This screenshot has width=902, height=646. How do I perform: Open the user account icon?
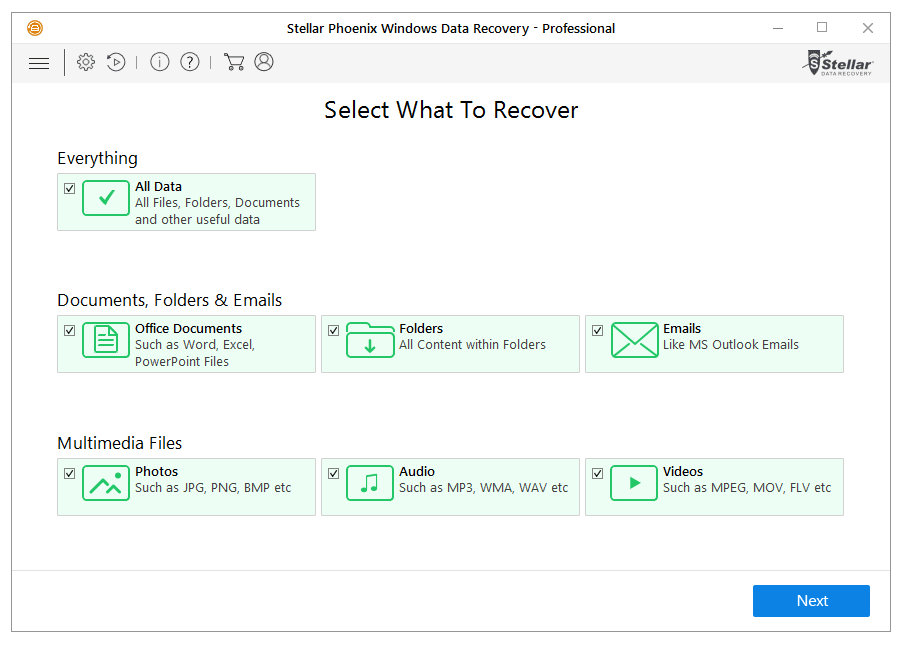(264, 62)
